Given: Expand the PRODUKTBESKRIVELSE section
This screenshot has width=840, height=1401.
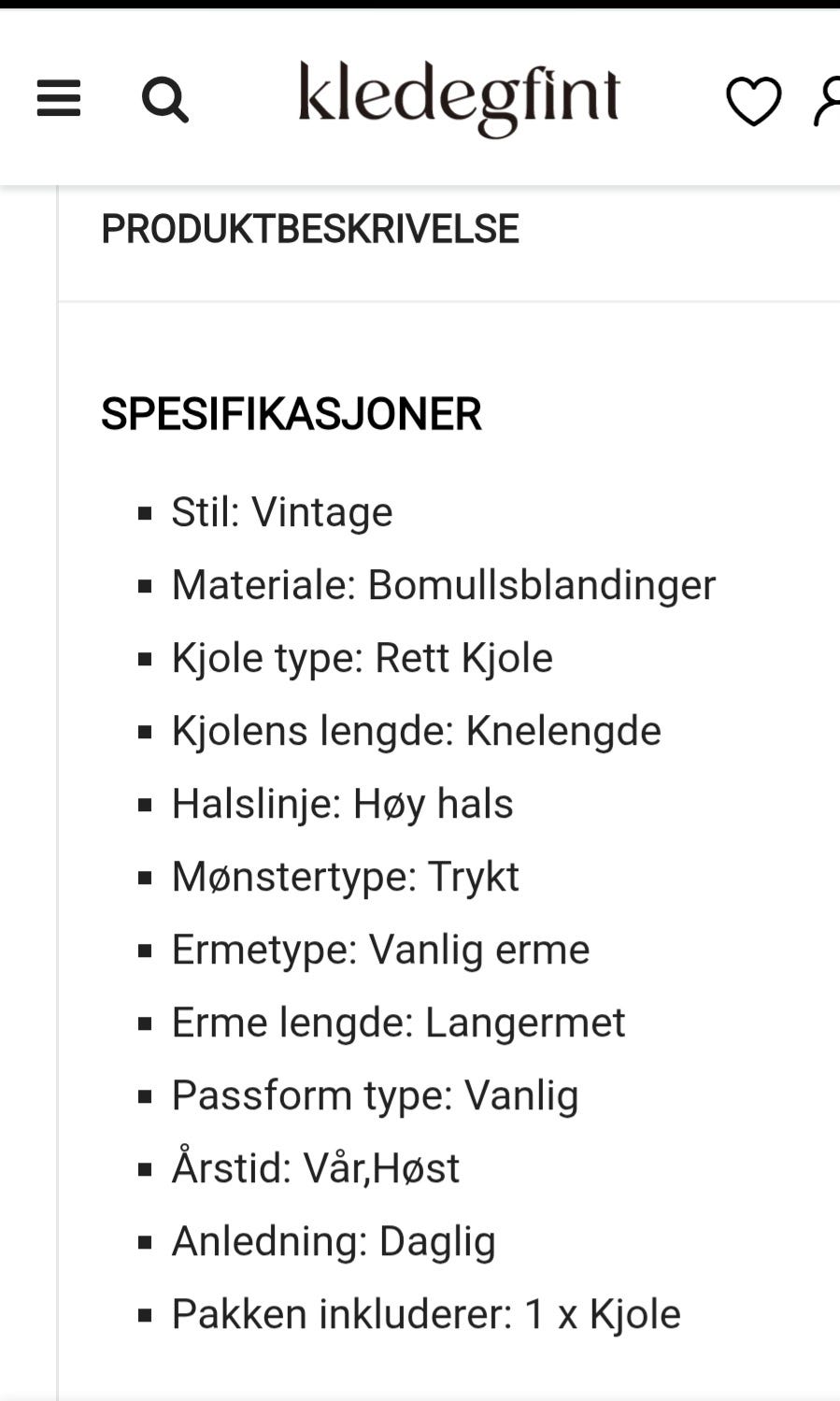Looking at the screenshot, I should point(310,226).
